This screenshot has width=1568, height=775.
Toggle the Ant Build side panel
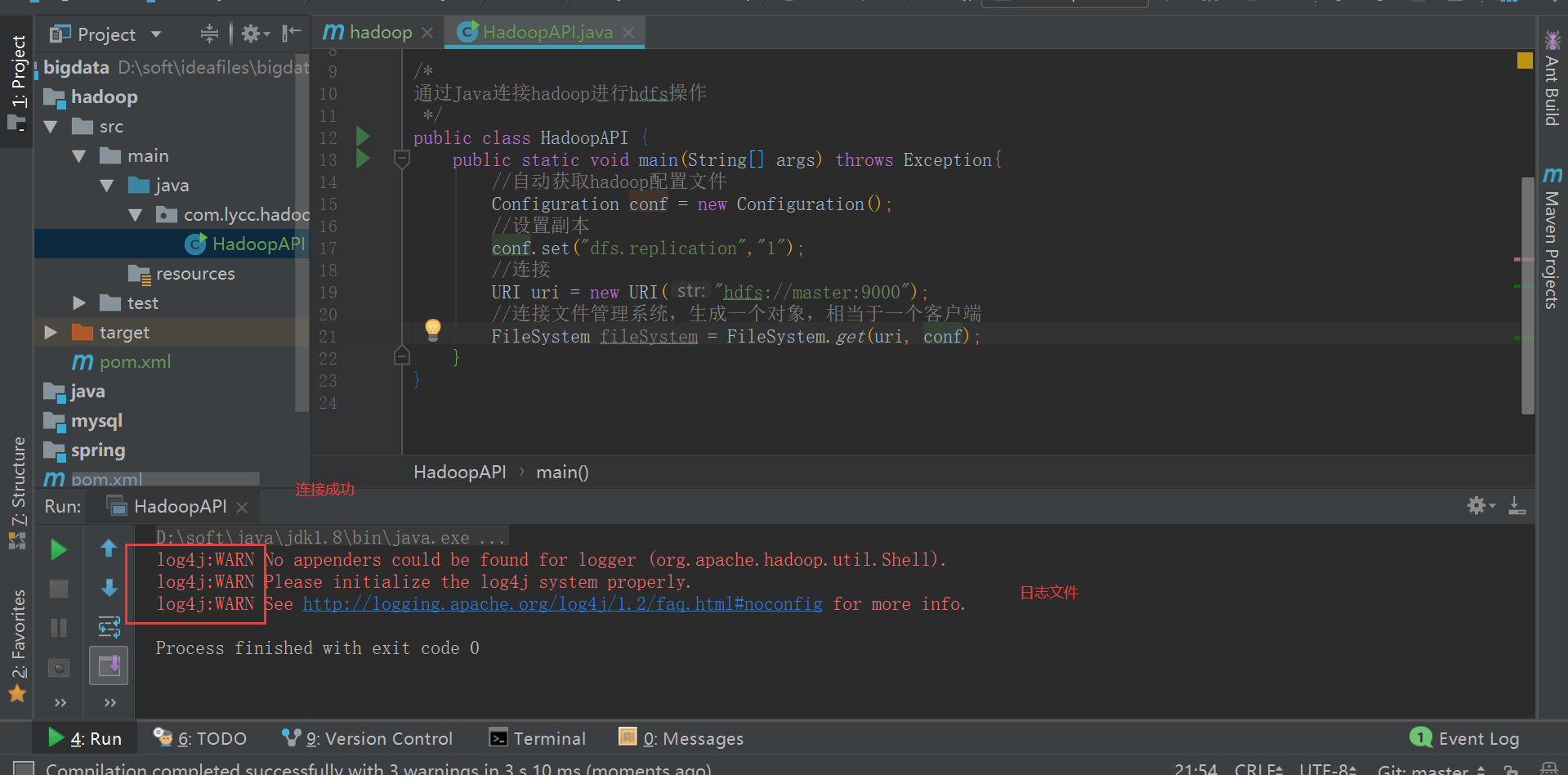pos(1552,78)
